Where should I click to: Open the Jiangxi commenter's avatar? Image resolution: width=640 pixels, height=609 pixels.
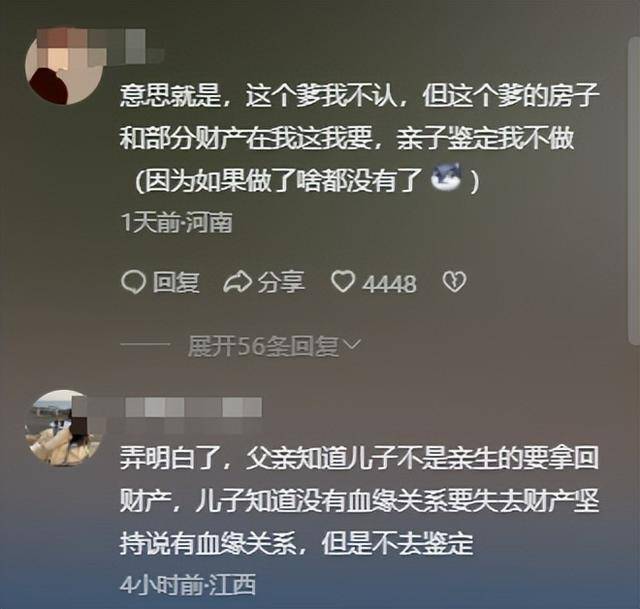(x=63, y=428)
